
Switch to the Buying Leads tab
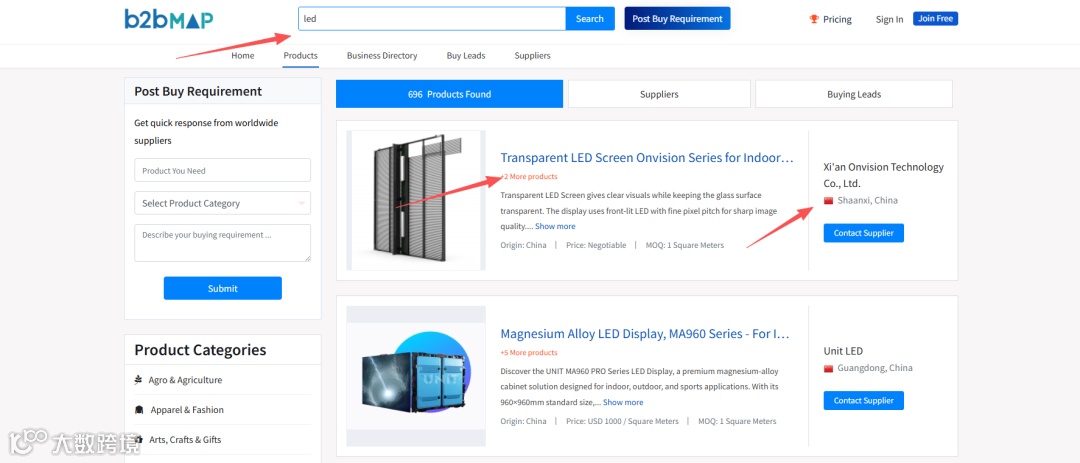click(x=854, y=94)
